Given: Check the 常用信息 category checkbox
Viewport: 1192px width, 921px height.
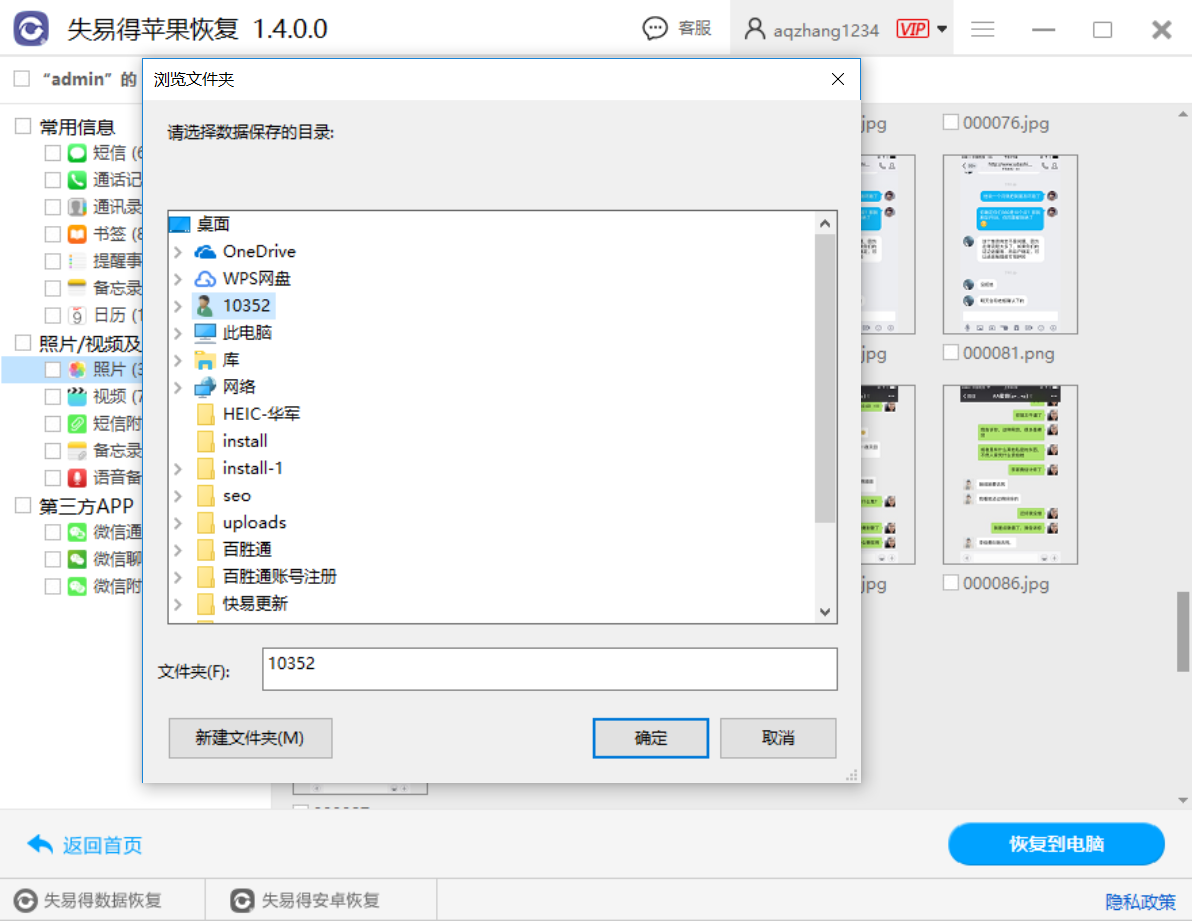Looking at the screenshot, I should [x=21, y=124].
